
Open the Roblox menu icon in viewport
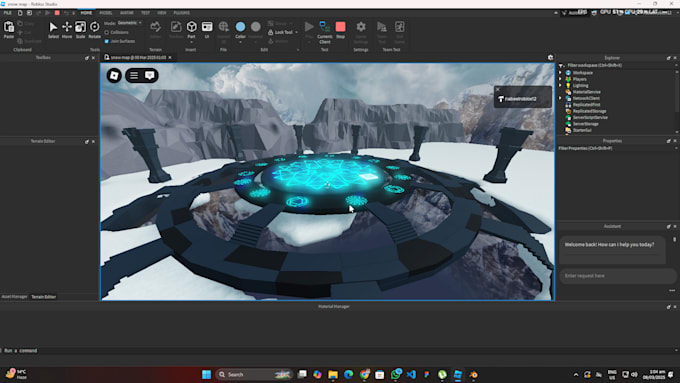coord(114,75)
